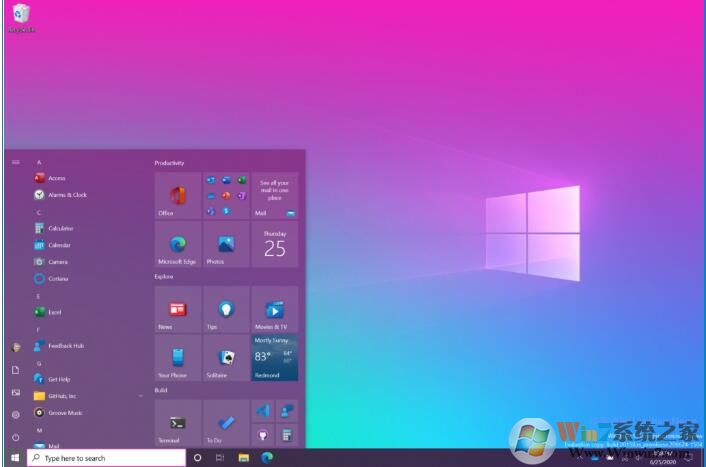Open the To Do tile

pyautogui.click(x=226, y=423)
